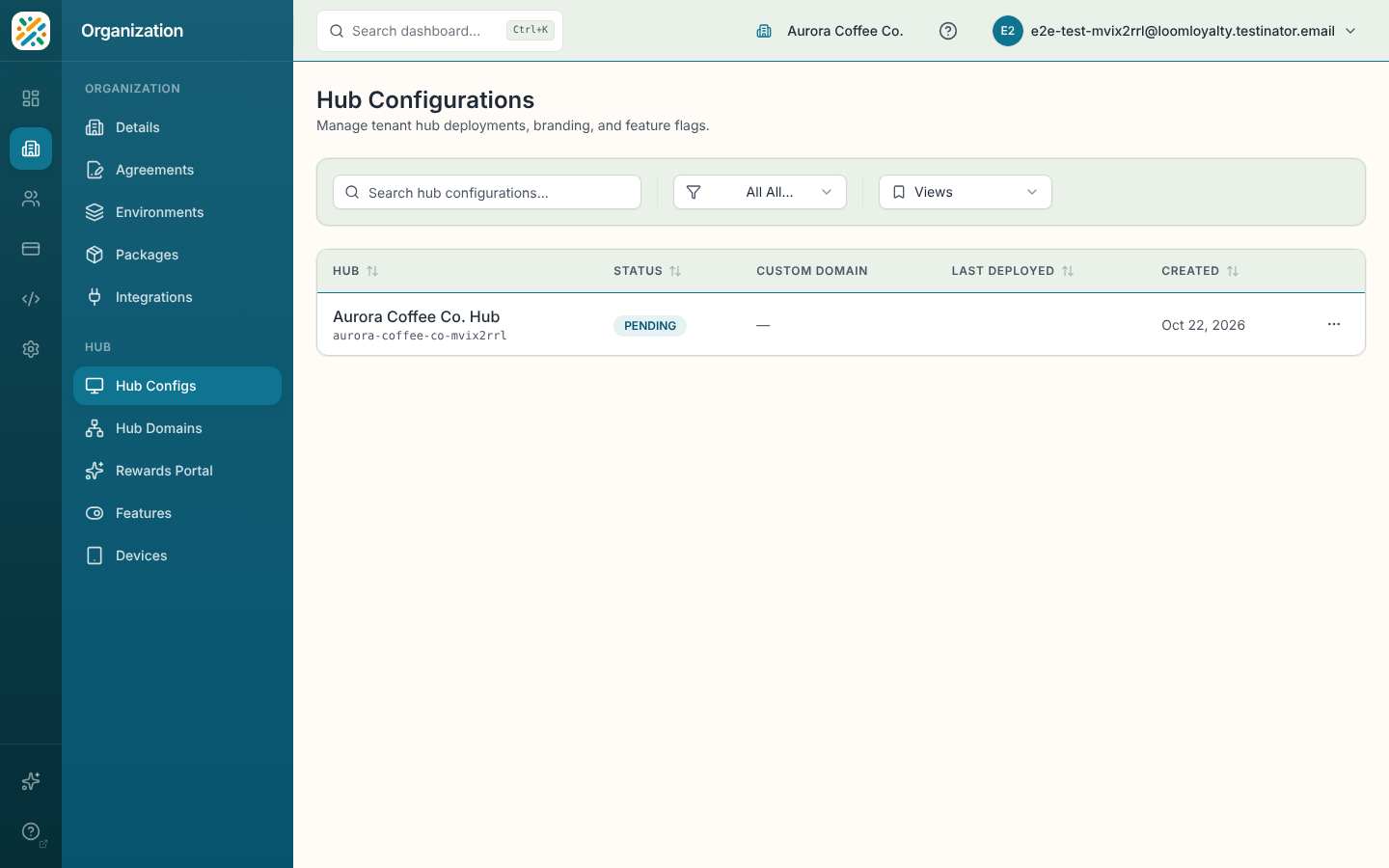
Task: Go to Details in sidebar
Action: pyautogui.click(x=177, y=127)
